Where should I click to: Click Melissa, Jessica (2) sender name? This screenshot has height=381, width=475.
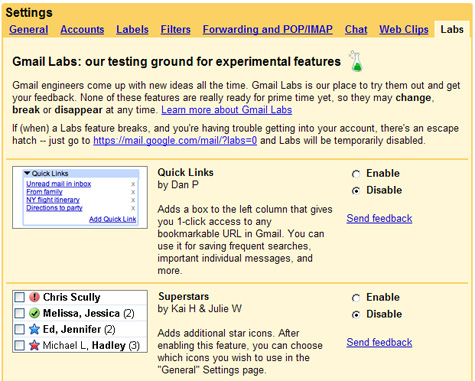(89, 313)
